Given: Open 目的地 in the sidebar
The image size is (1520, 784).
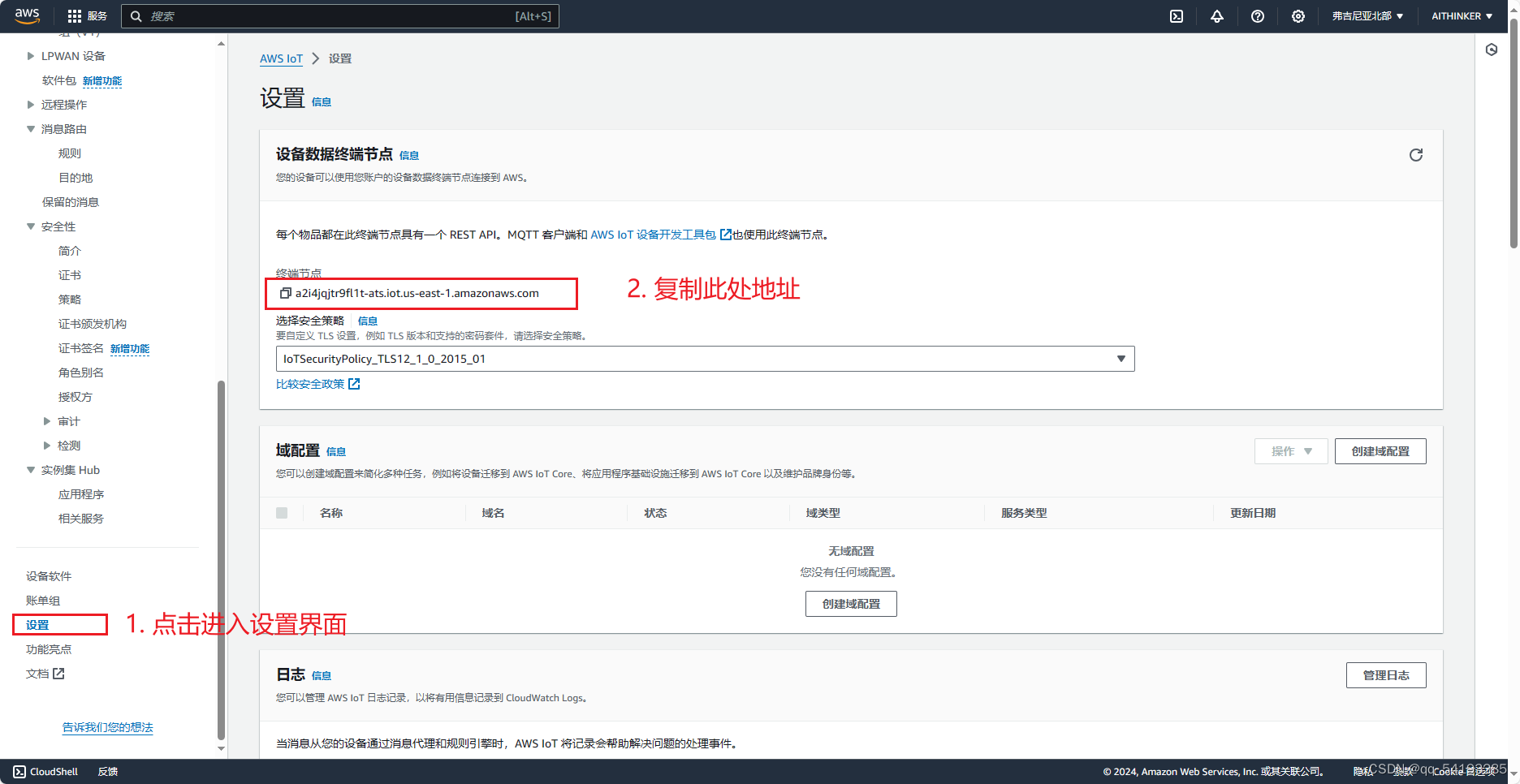Looking at the screenshot, I should click(76, 178).
